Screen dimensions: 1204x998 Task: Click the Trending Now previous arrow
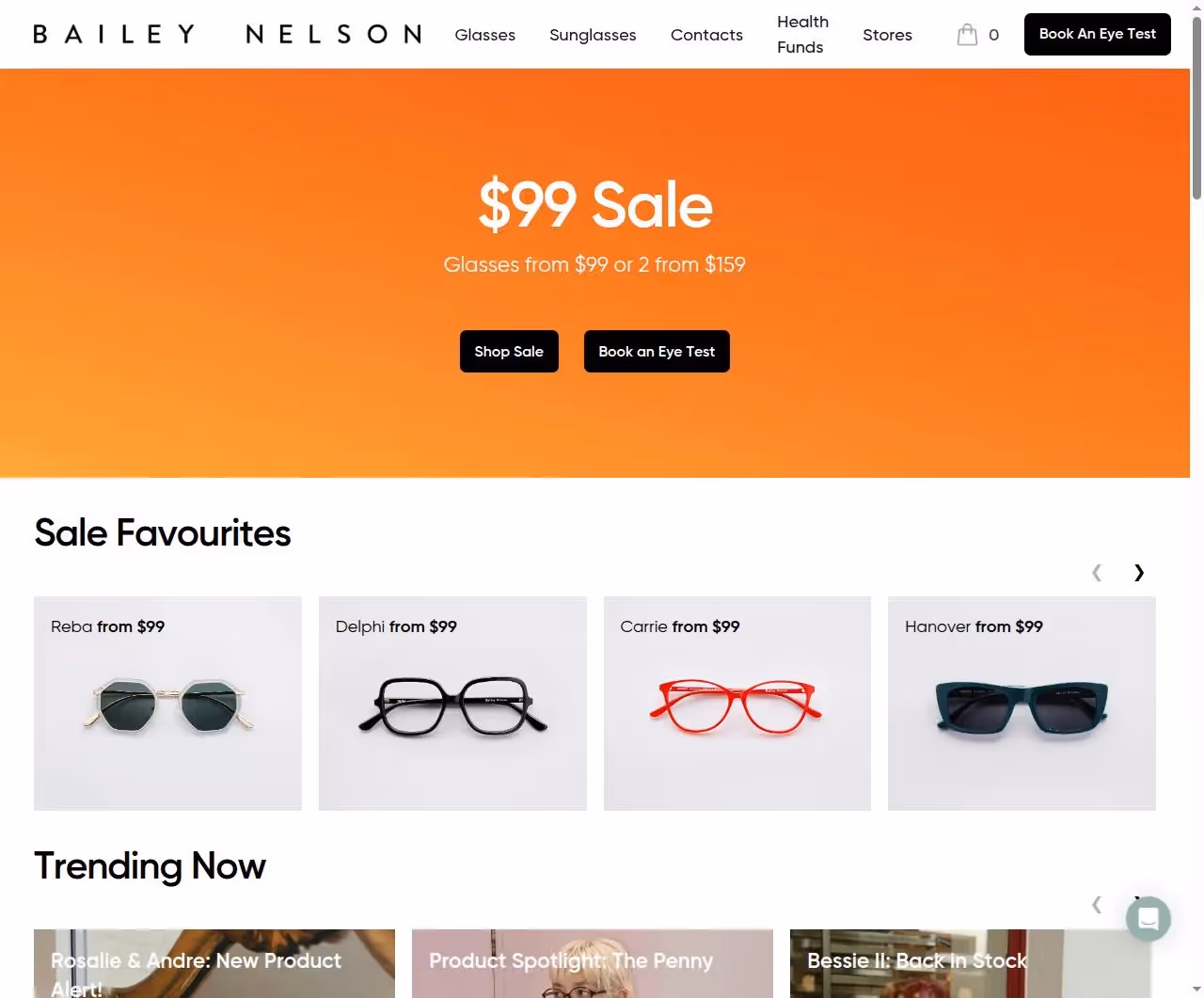pyautogui.click(x=1097, y=904)
